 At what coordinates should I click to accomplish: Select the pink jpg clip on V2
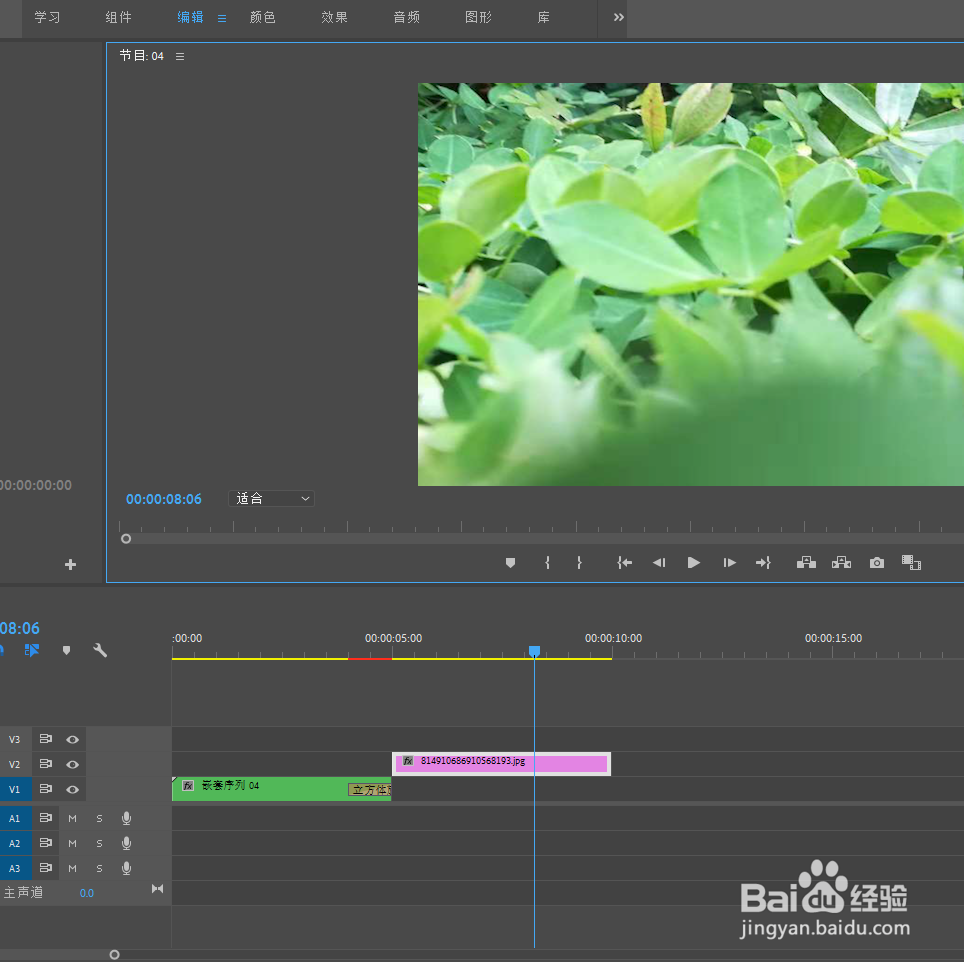[x=502, y=763]
